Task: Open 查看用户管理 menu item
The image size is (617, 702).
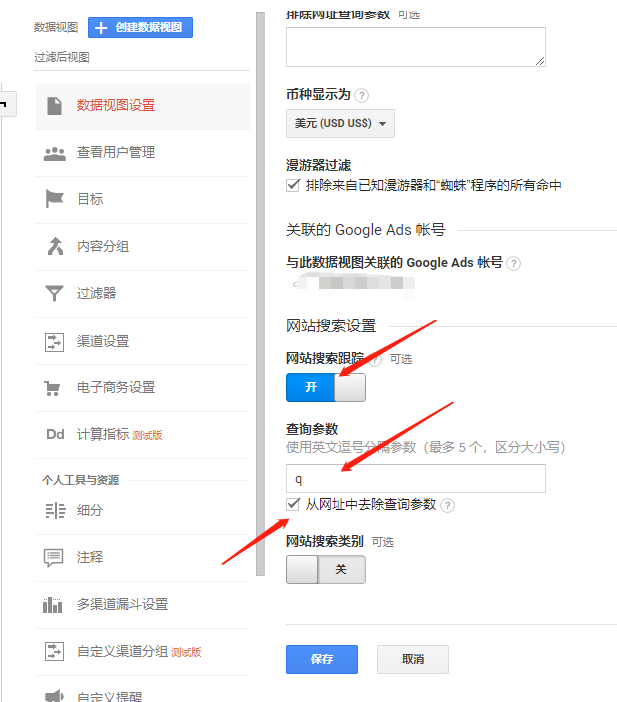Action: coord(142,153)
